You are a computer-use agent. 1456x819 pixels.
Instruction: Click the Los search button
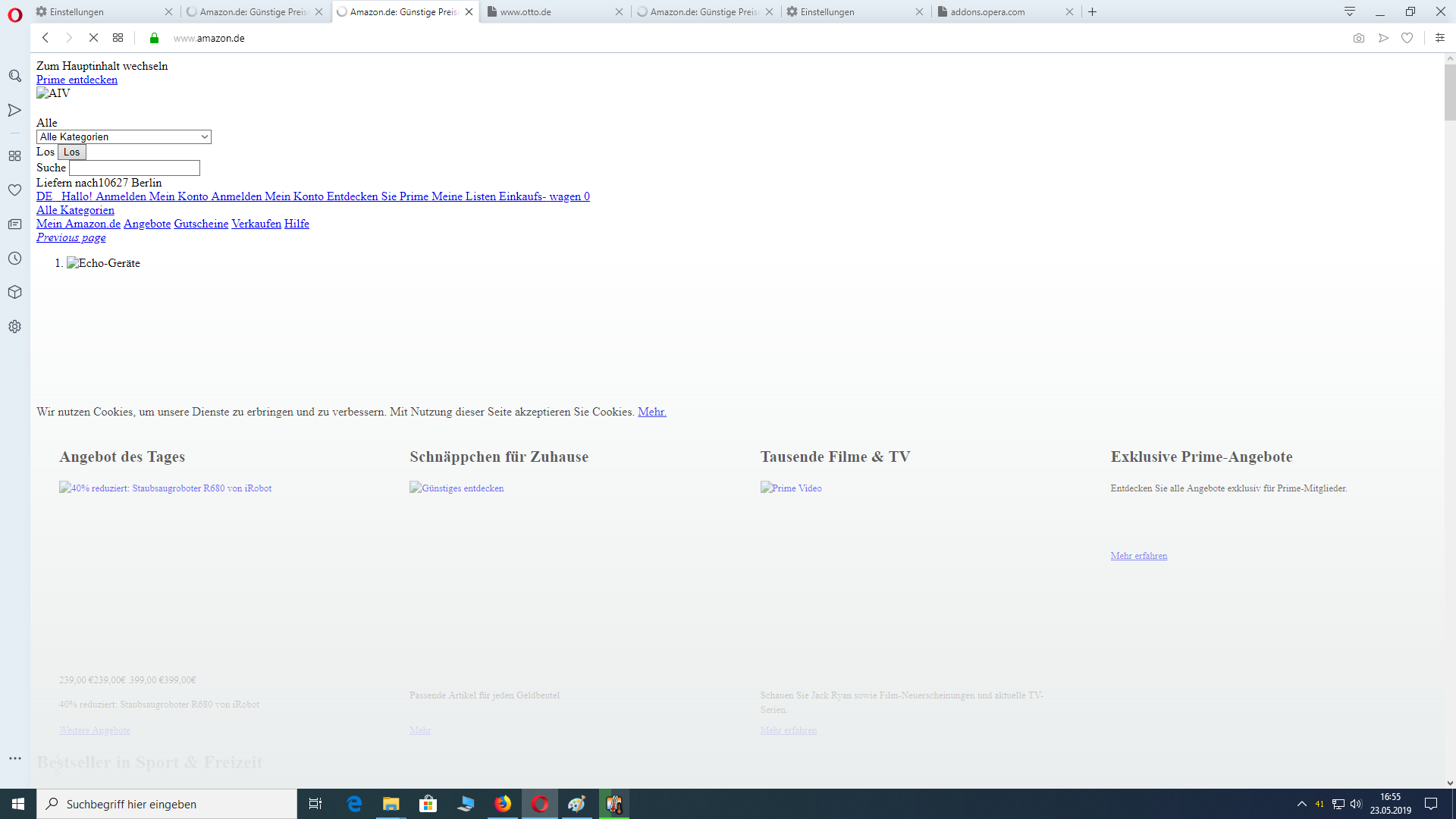(x=71, y=152)
